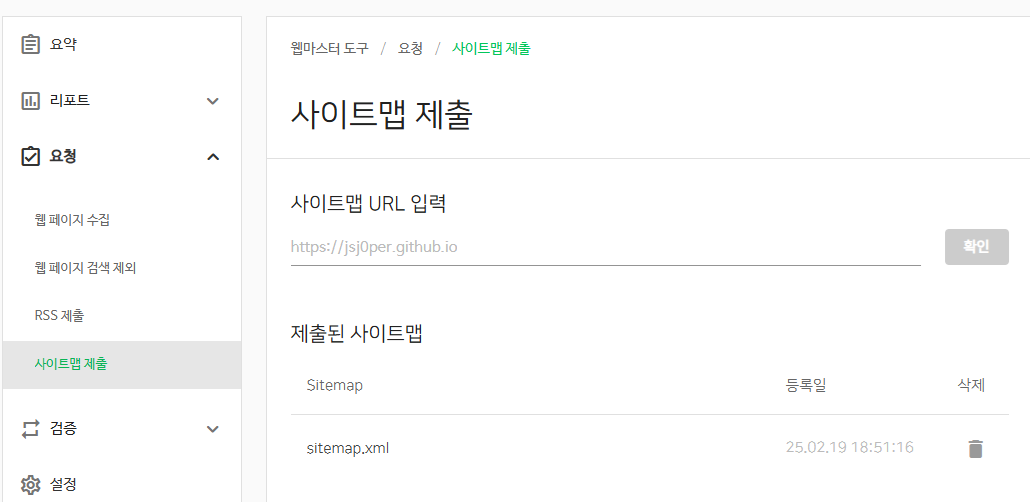
Task: Click the 확인 button
Action: [977, 247]
